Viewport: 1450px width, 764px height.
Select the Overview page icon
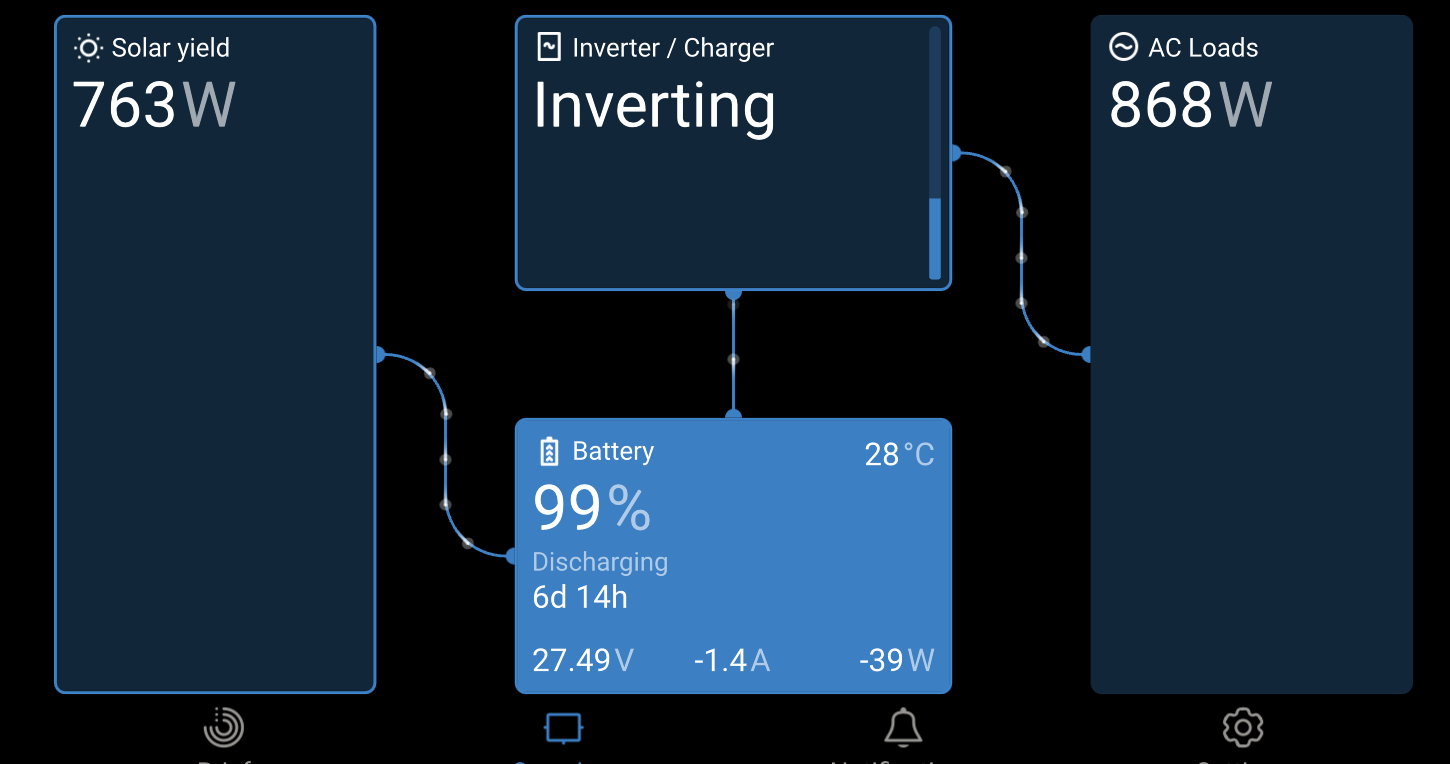pyautogui.click(x=563, y=728)
